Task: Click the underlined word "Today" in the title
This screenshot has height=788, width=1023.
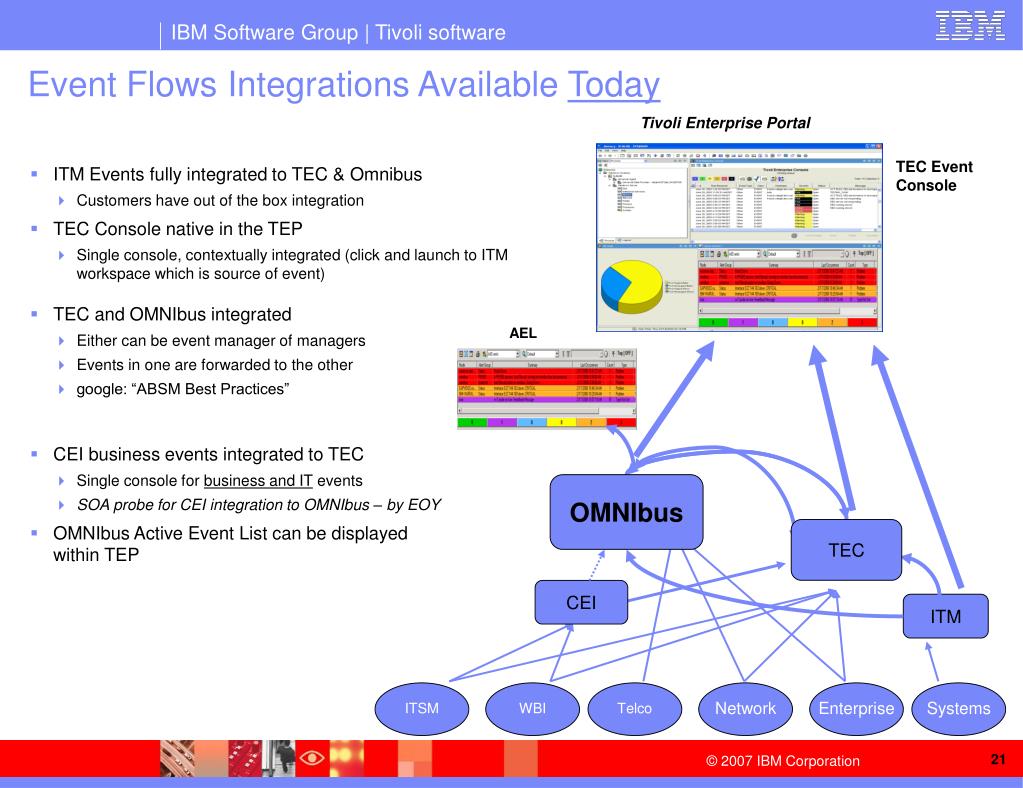Action: point(613,85)
